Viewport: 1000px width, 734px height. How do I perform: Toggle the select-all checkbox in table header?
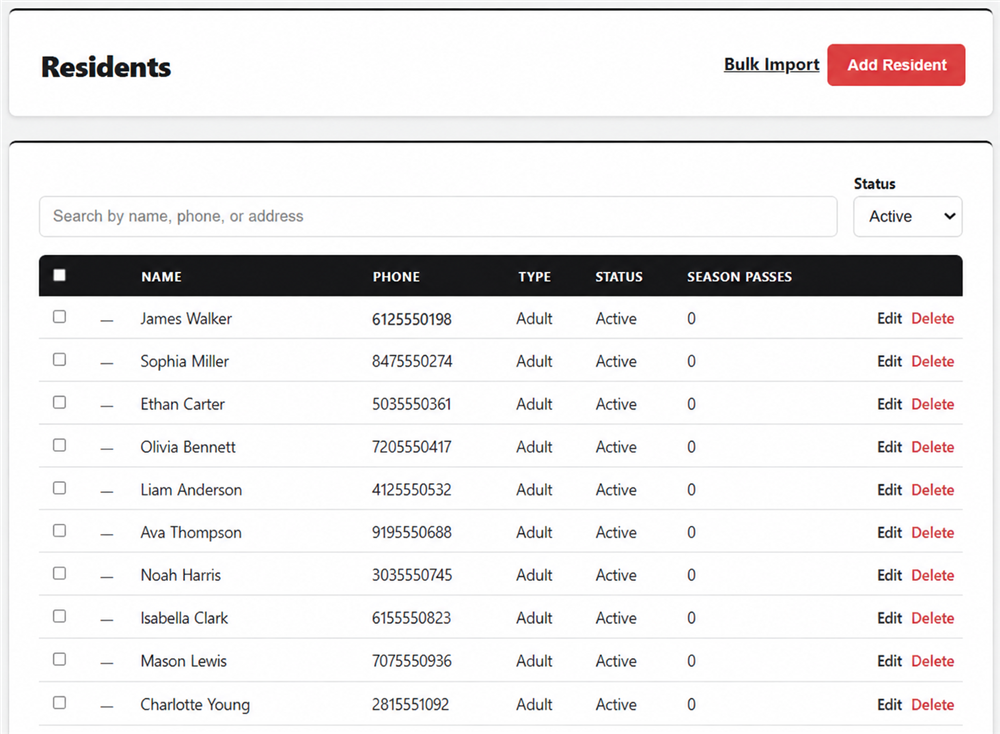(59, 275)
